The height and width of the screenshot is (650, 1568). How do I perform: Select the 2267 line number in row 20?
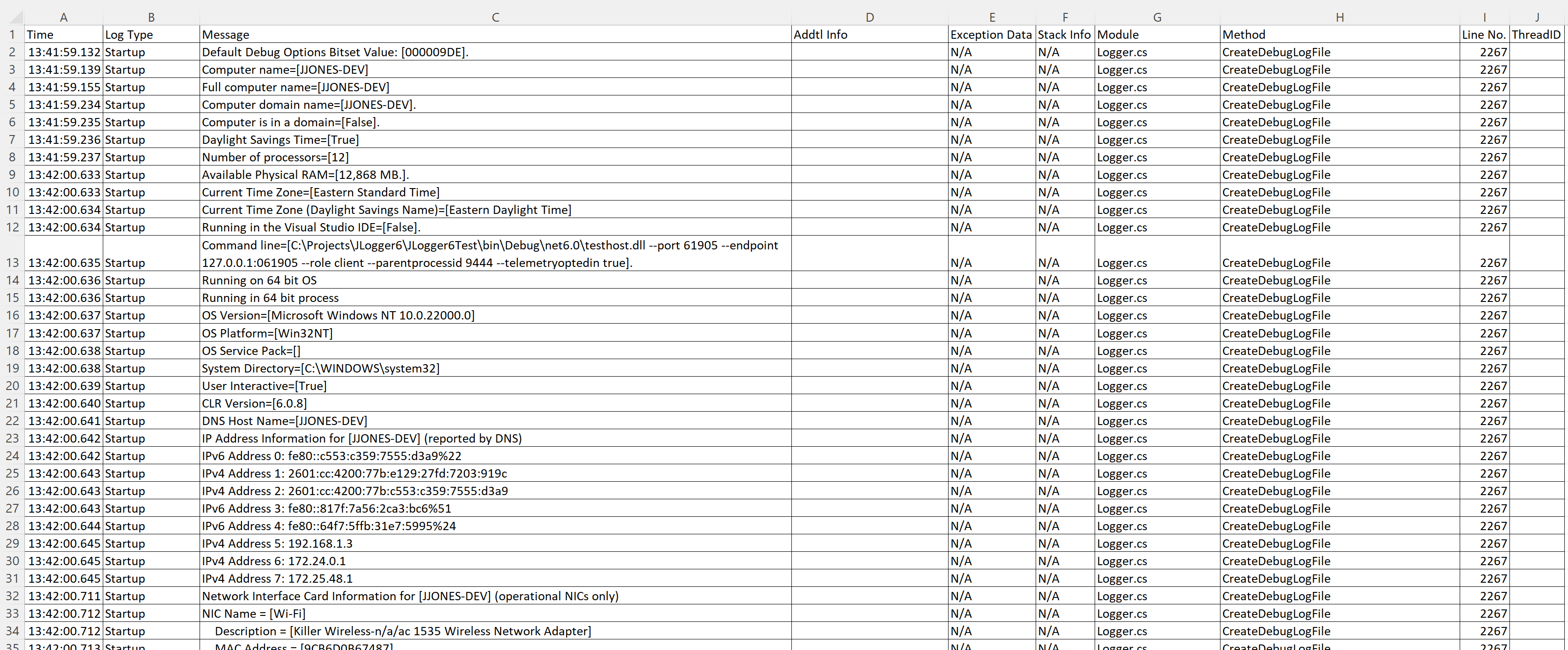point(1485,386)
